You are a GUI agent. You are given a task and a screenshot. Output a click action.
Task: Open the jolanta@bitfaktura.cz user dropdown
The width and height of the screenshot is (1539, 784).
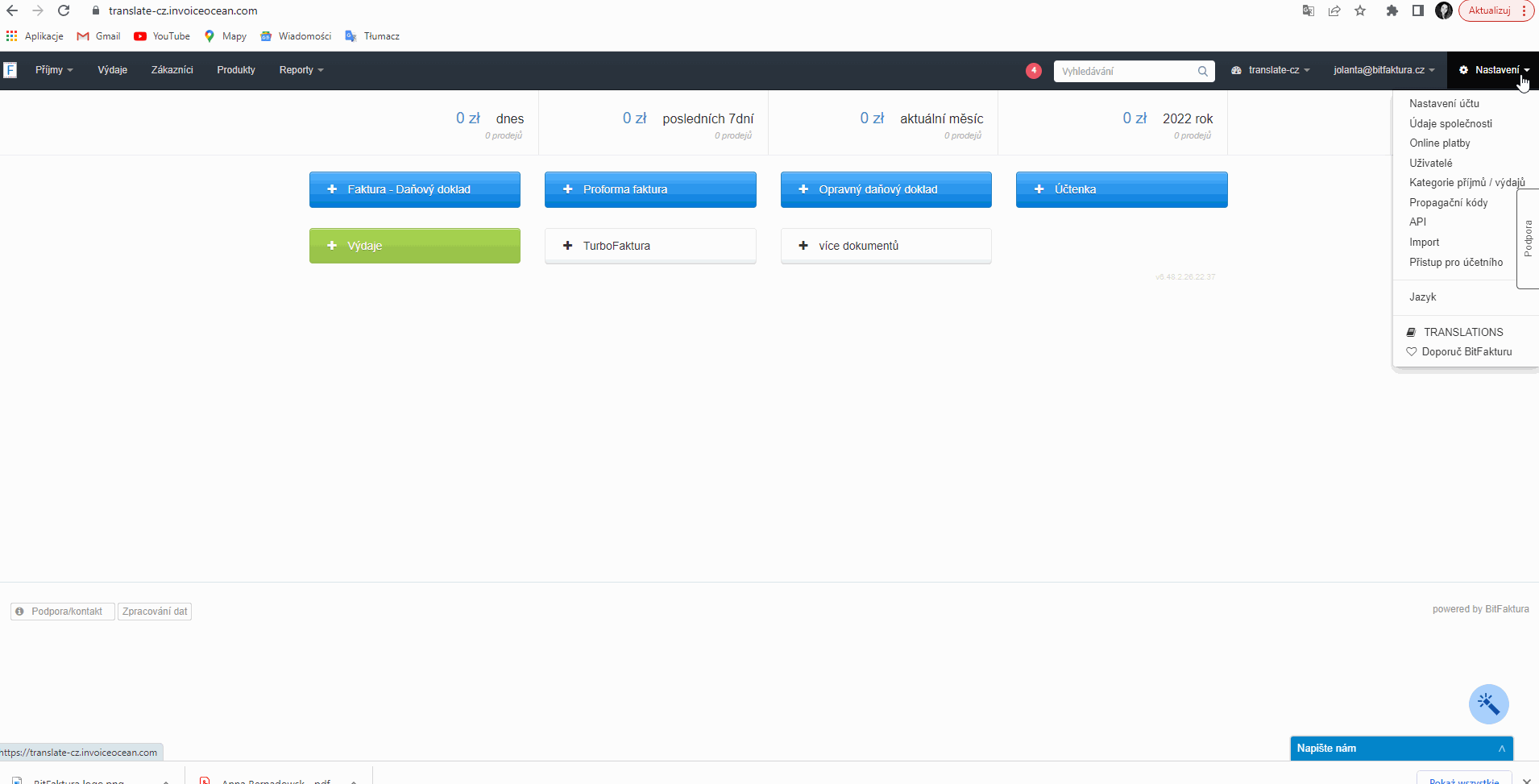1383,70
